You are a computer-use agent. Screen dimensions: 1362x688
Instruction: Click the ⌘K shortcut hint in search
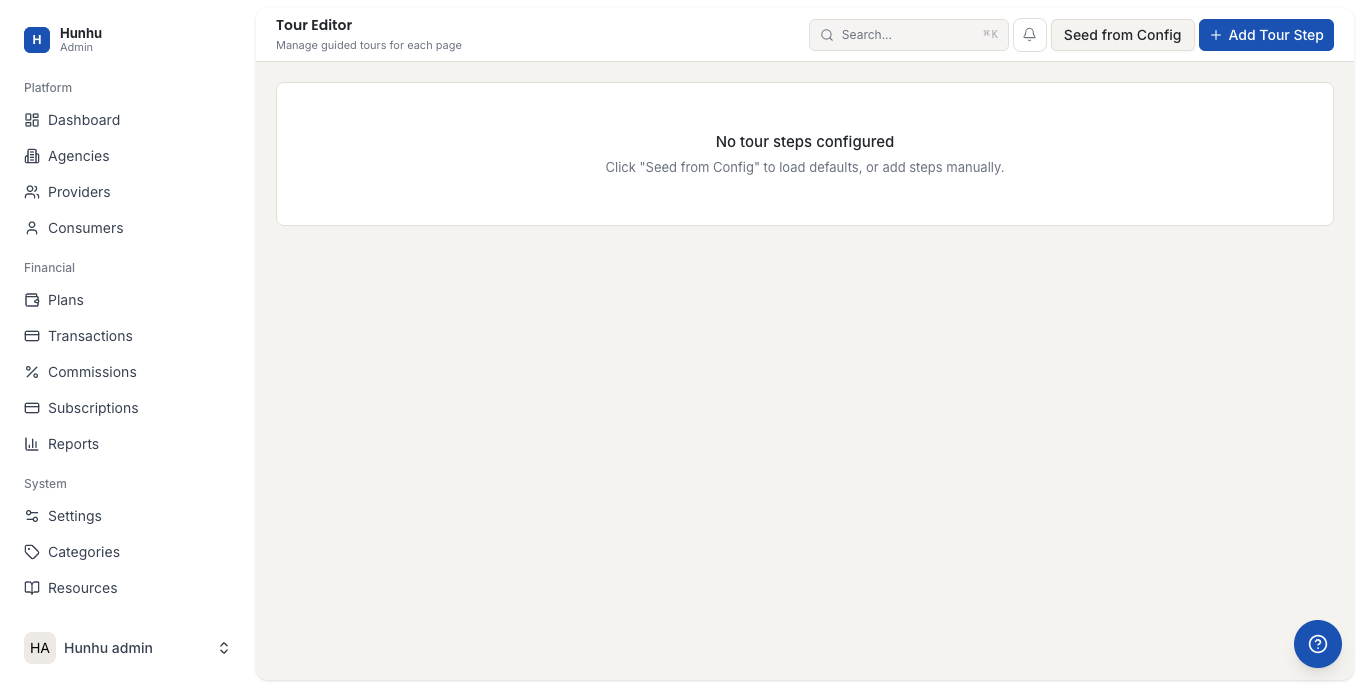coord(990,34)
